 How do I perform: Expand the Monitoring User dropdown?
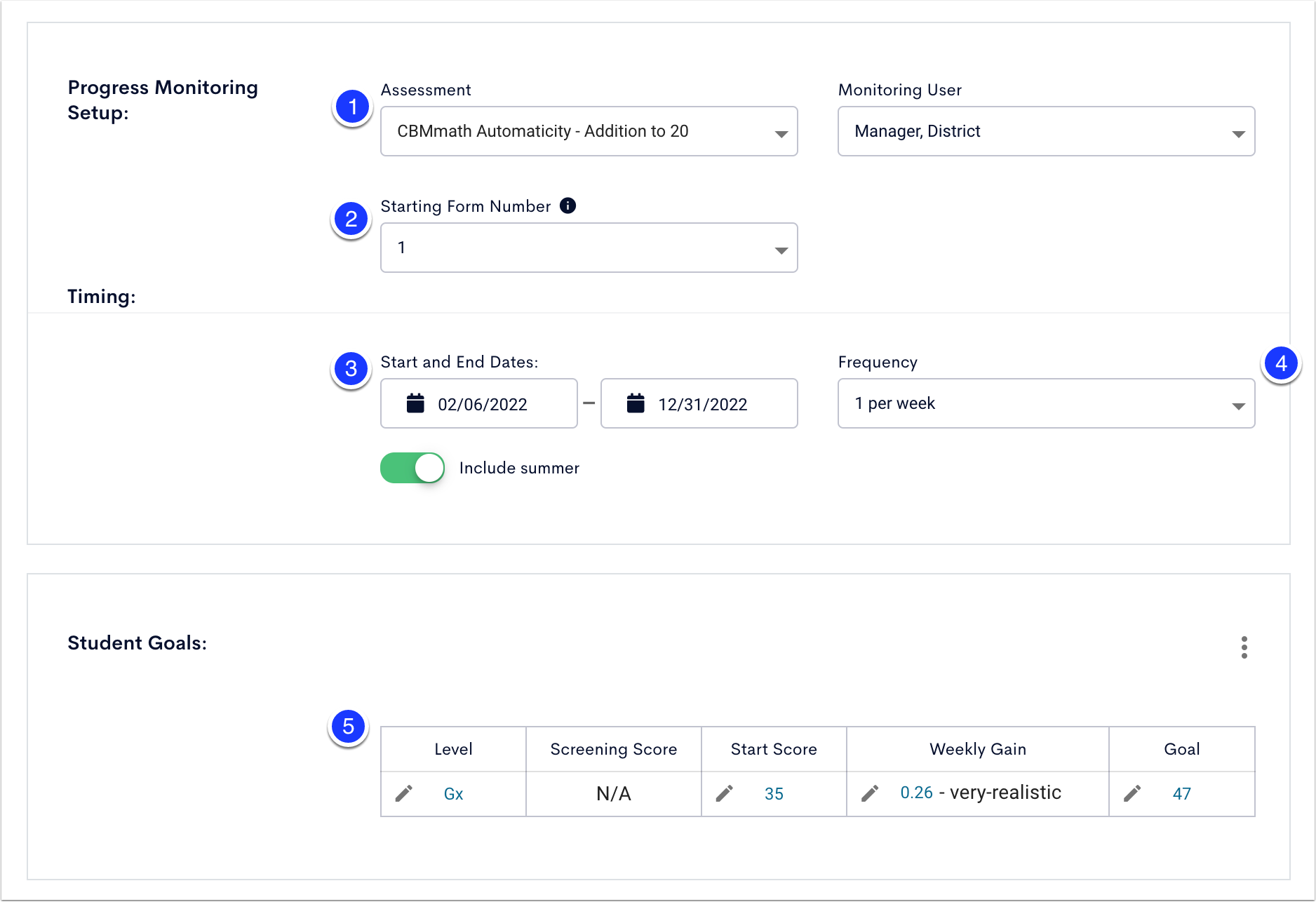point(1045,131)
